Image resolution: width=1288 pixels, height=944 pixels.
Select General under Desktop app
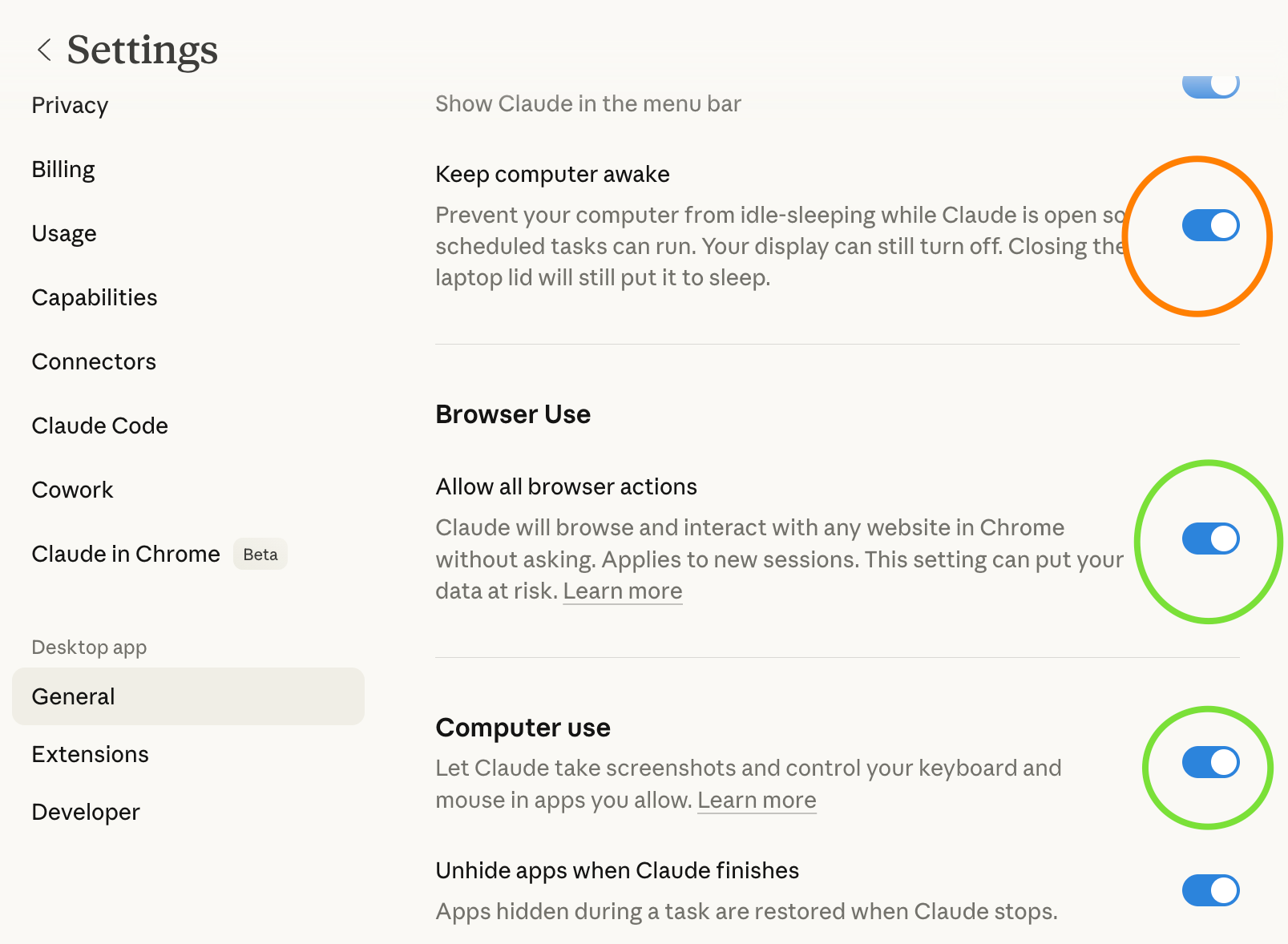tap(74, 696)
